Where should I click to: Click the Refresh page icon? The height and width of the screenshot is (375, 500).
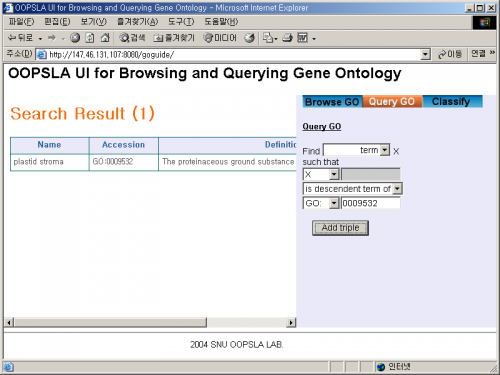coord(90,38)
